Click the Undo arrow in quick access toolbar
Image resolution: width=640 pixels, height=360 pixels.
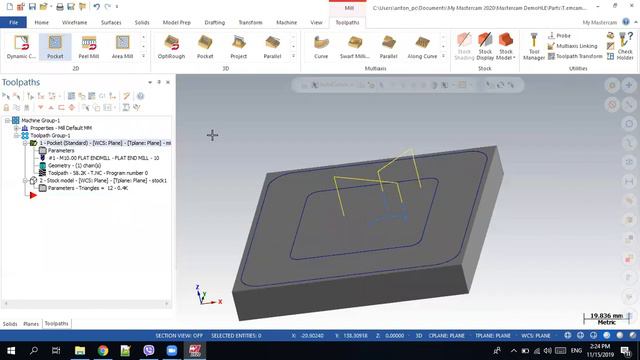tap(96, 7)
